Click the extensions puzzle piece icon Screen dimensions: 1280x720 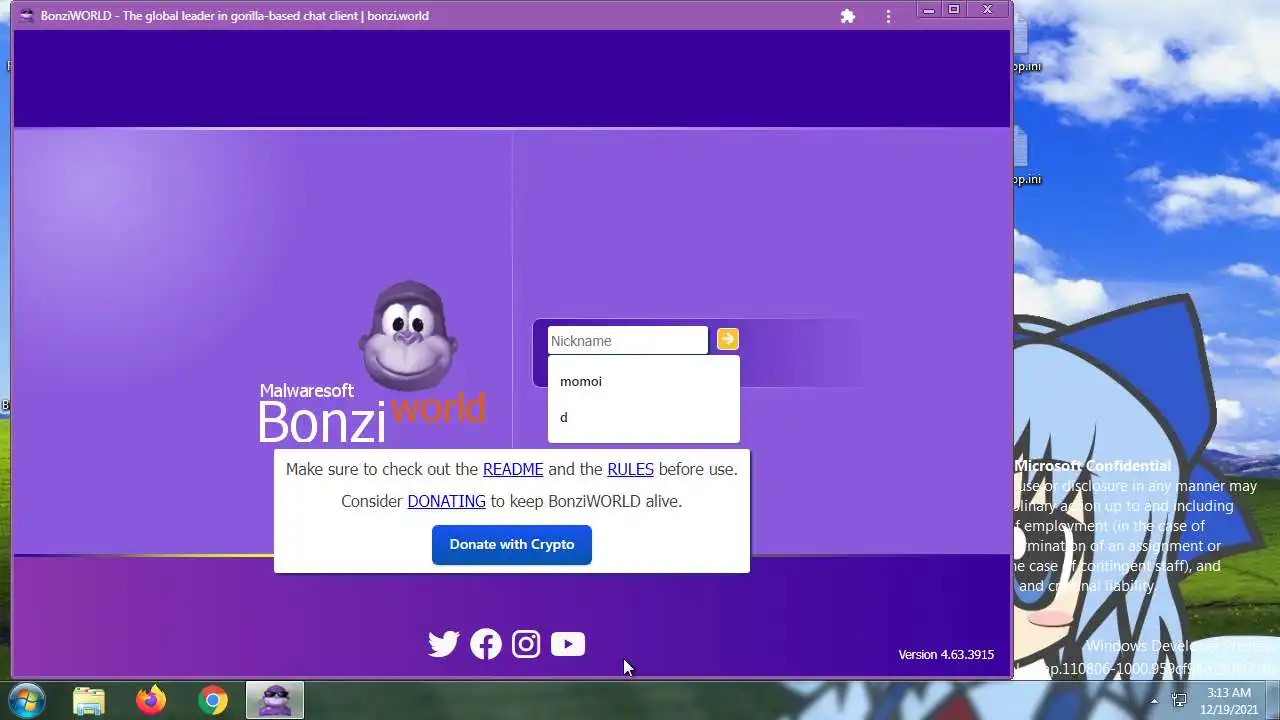848,16
